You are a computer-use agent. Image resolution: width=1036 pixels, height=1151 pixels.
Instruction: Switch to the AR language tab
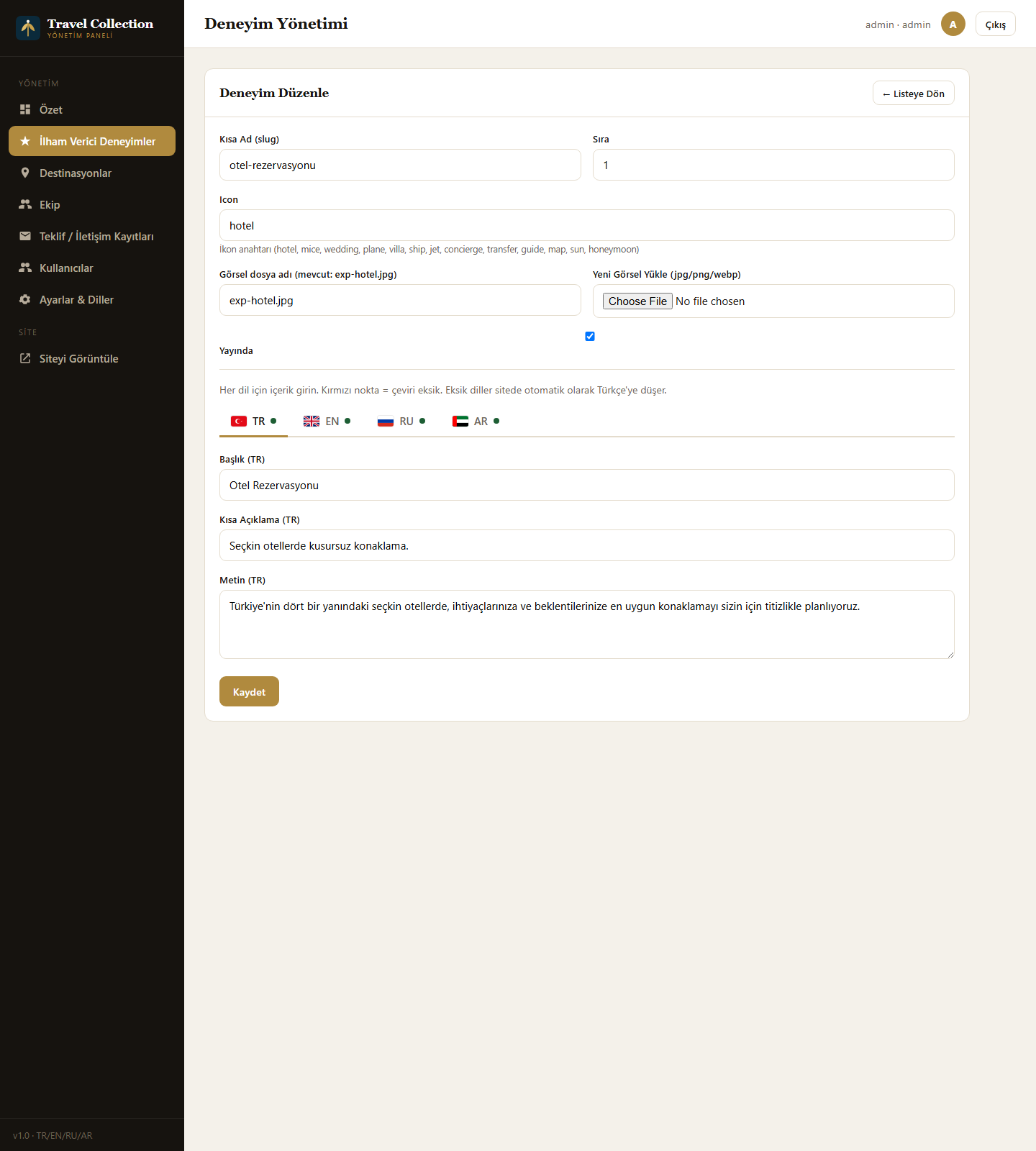pyautogui.click(x=476, y=422)
